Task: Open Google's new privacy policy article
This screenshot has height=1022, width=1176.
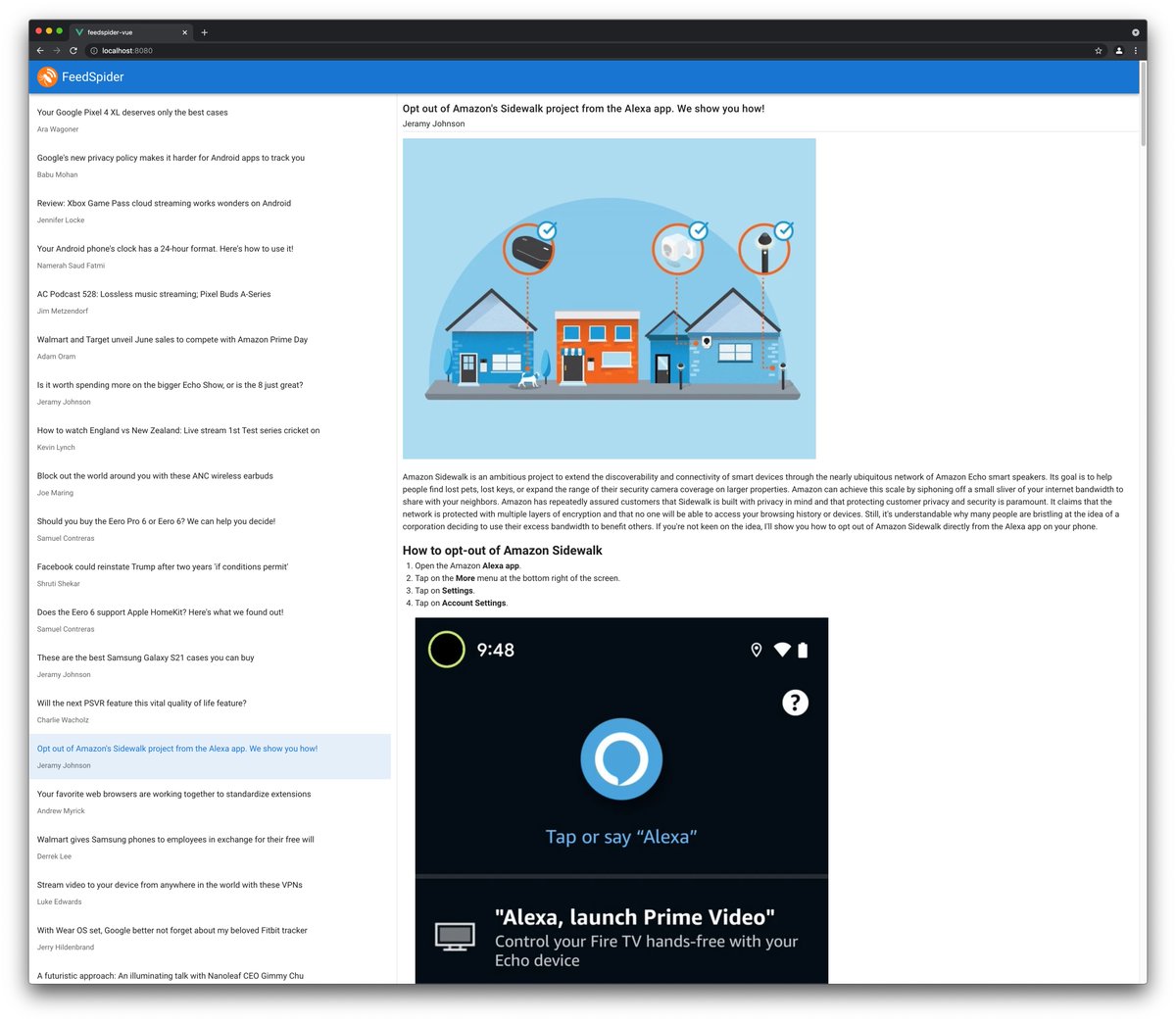Action: point(210,166)
